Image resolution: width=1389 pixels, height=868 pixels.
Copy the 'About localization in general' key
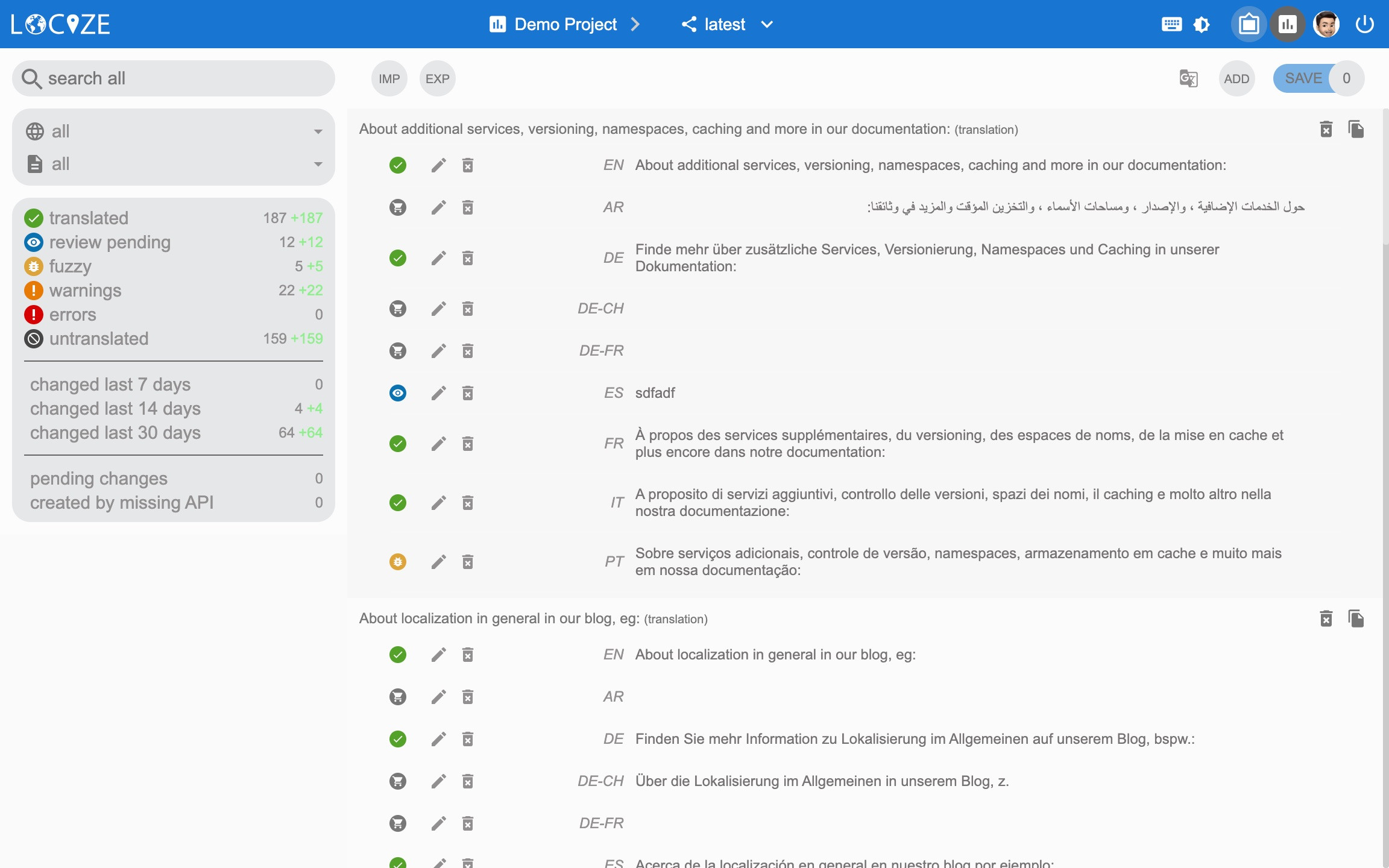click(x=1356, y=618)
